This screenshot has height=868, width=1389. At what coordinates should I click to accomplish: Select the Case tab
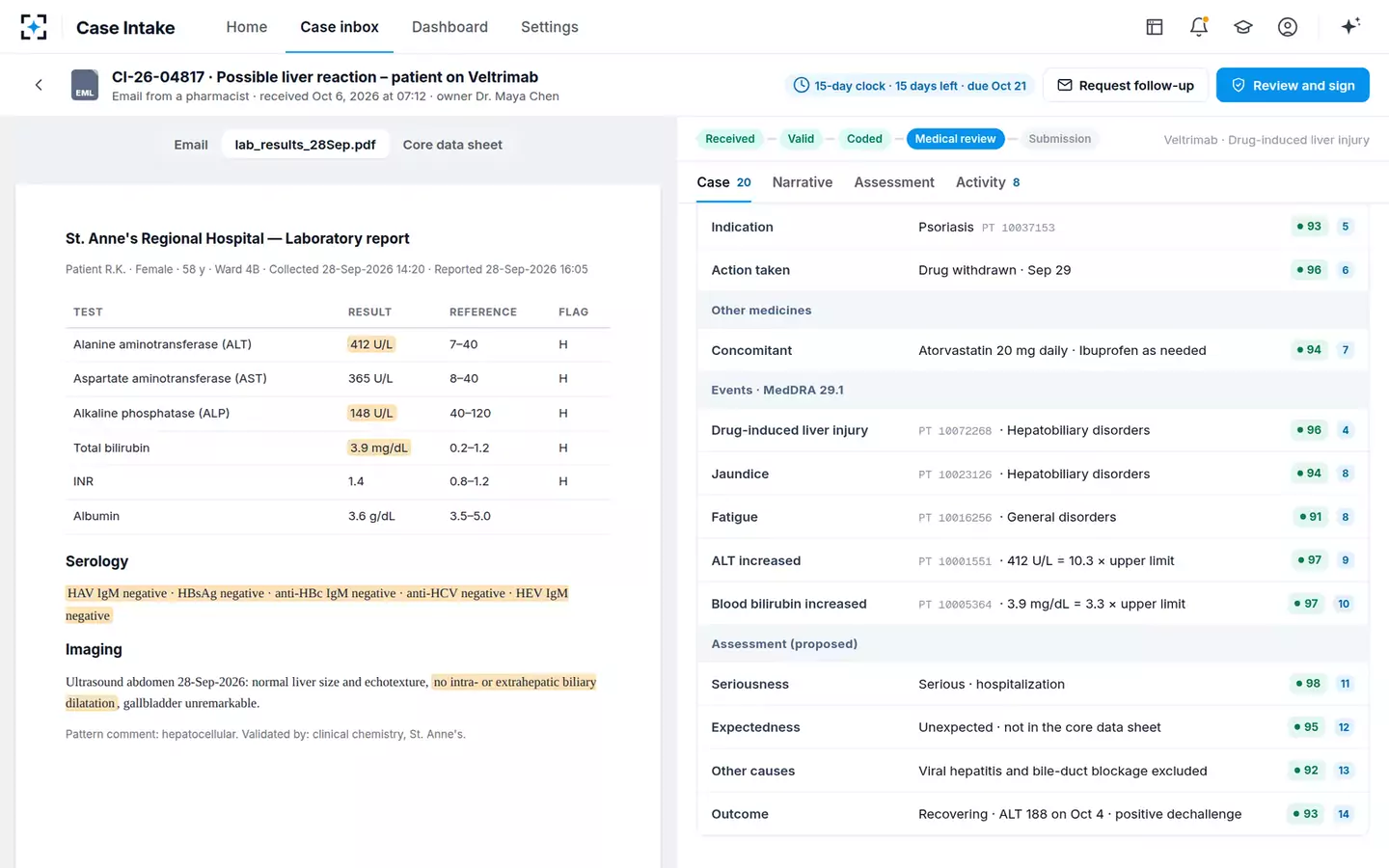point(723,182)
